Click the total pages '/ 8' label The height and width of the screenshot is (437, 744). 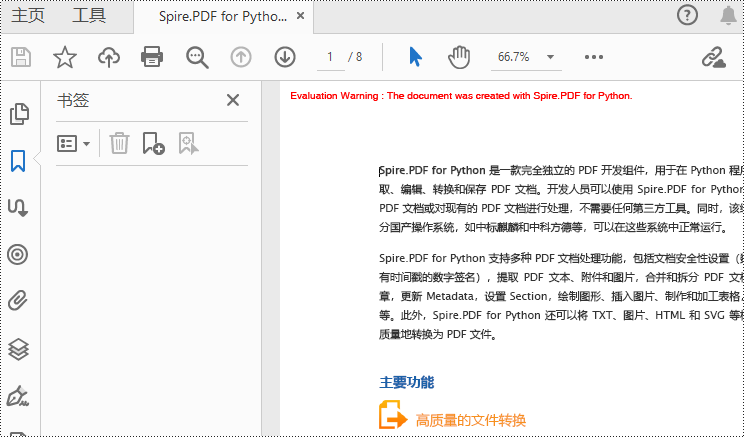(x=355, y=57)
